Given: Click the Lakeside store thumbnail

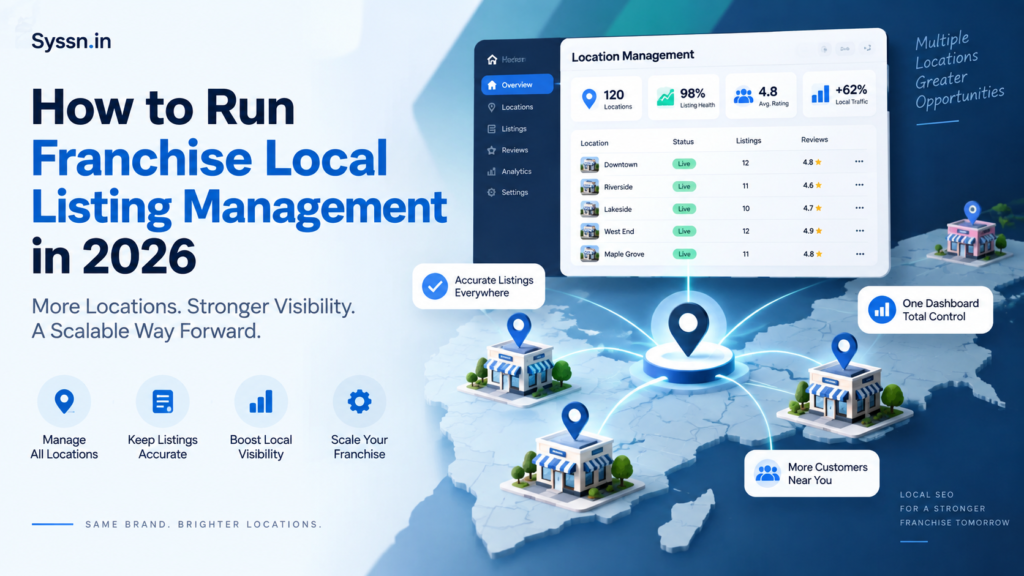Looking at the screenshot, I should click(590, 210).
